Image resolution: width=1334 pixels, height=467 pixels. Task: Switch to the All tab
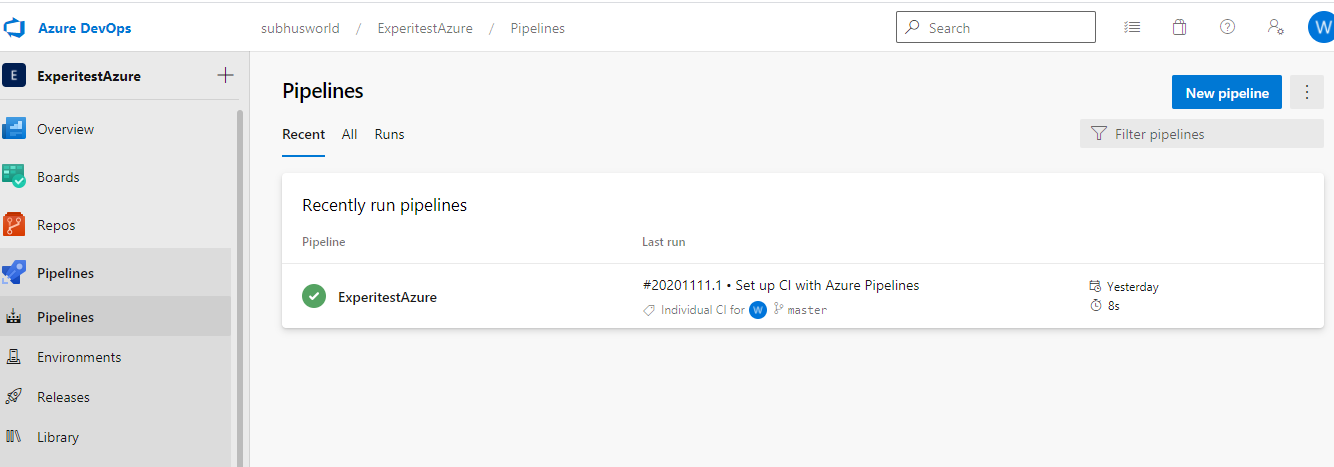pyautogui.click(x=349, y=134)
